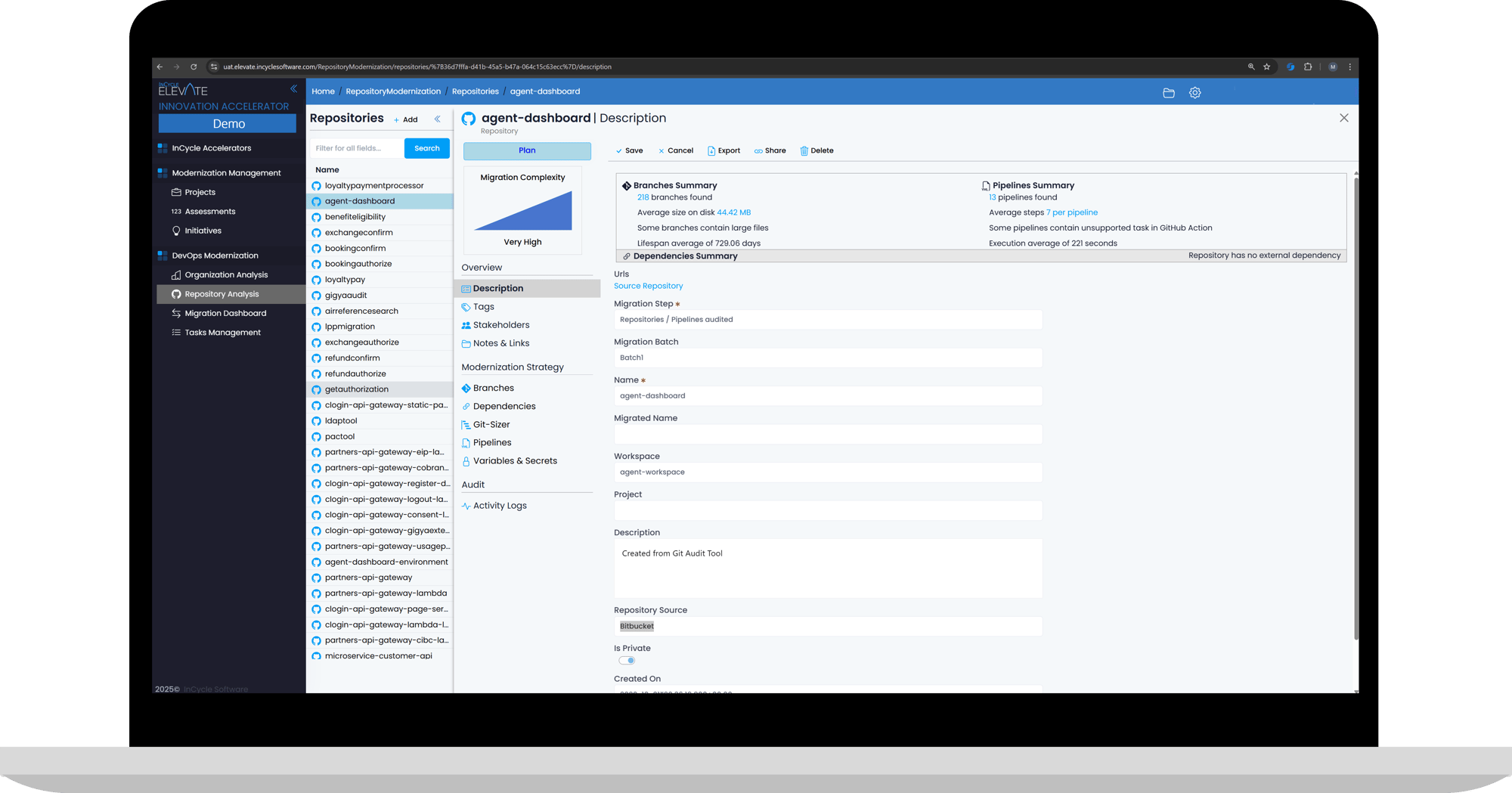Click the Share link icon
The image size is (1512, 793).
[758, 150]
